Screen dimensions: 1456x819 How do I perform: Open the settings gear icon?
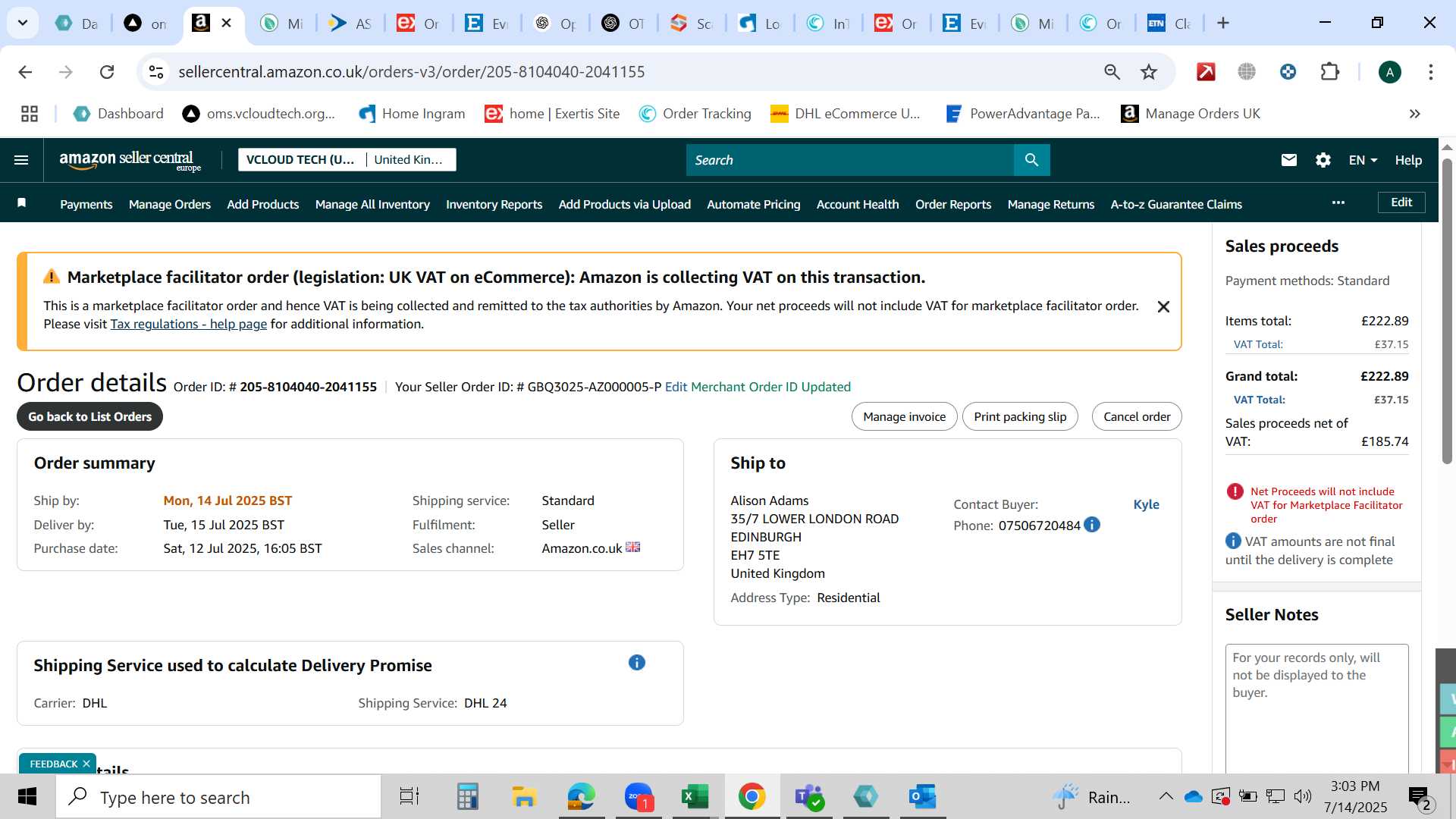tap(1323, 160)
